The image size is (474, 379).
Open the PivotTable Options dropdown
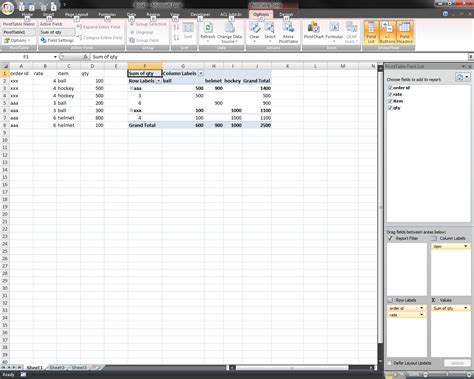pos(17,40)
